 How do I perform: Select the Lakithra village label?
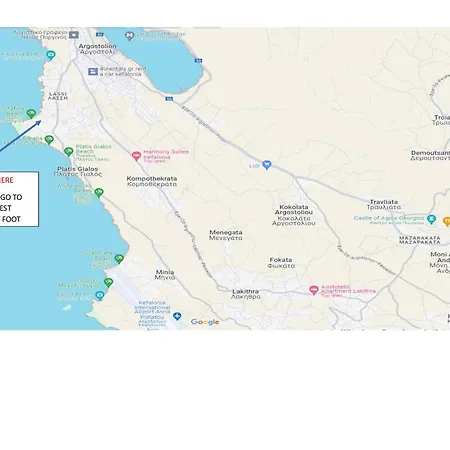click(246, 294)
